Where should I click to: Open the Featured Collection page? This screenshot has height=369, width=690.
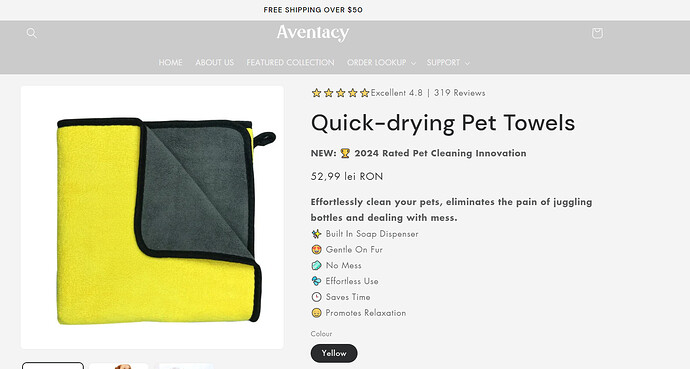[290, 62]
